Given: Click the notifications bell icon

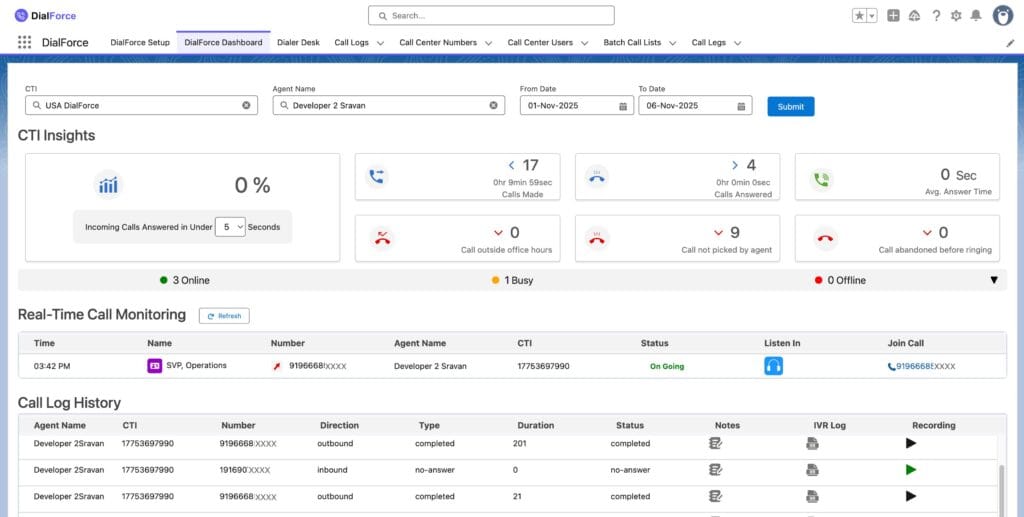Looking at the screenshot, I should (x=976, y=16).
